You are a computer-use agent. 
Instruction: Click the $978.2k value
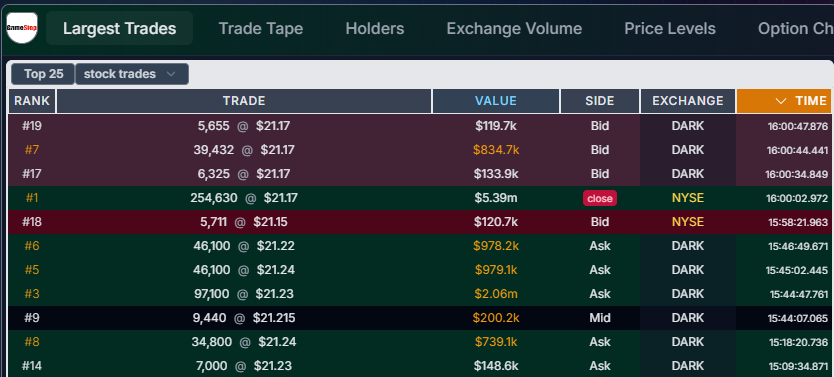pos(496,246)
